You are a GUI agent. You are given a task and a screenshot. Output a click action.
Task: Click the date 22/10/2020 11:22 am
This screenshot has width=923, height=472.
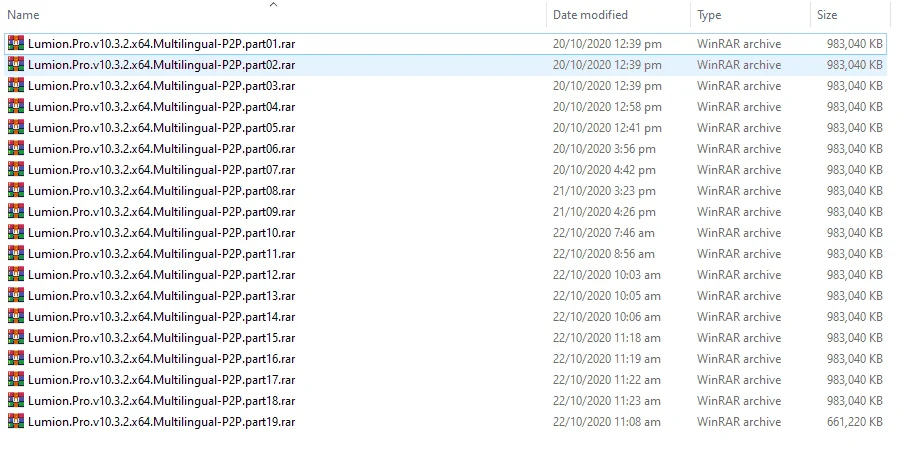pos(606,380)
